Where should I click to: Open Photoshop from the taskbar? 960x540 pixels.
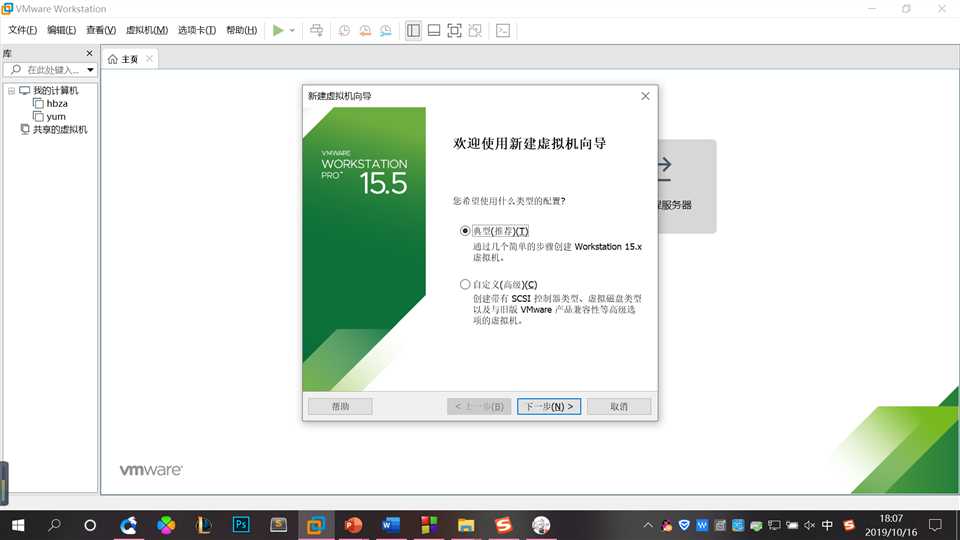pos(241,525)
